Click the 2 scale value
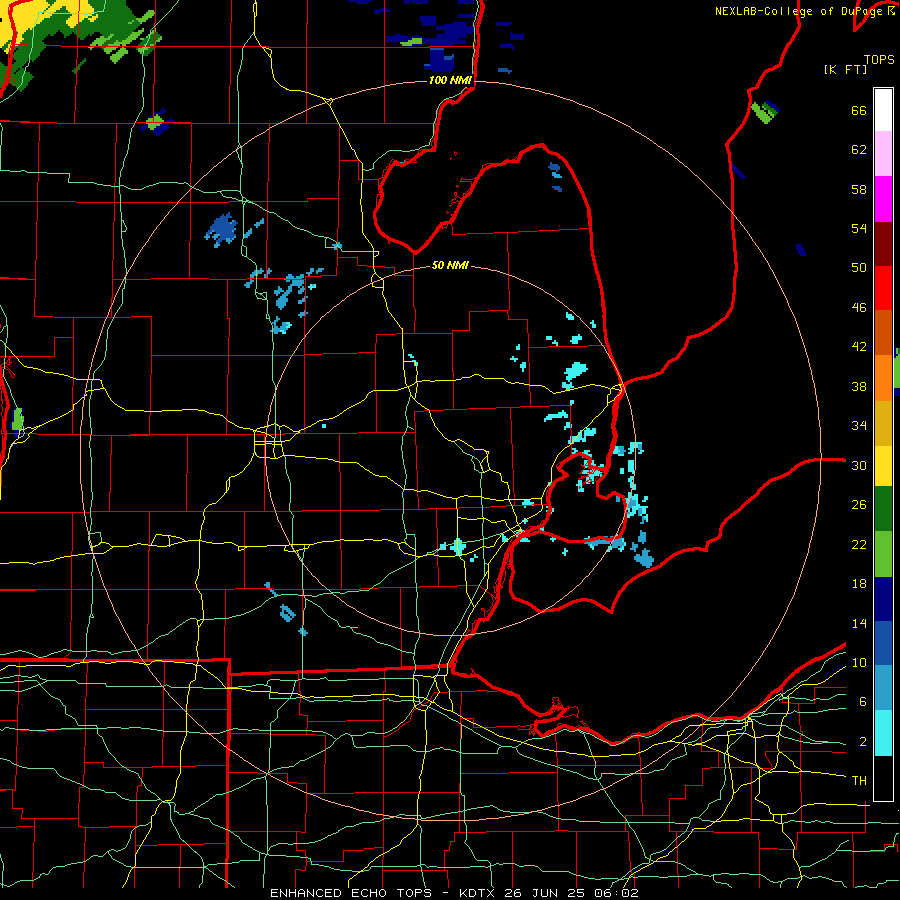 pyautogui.click(x=862, y=742)
